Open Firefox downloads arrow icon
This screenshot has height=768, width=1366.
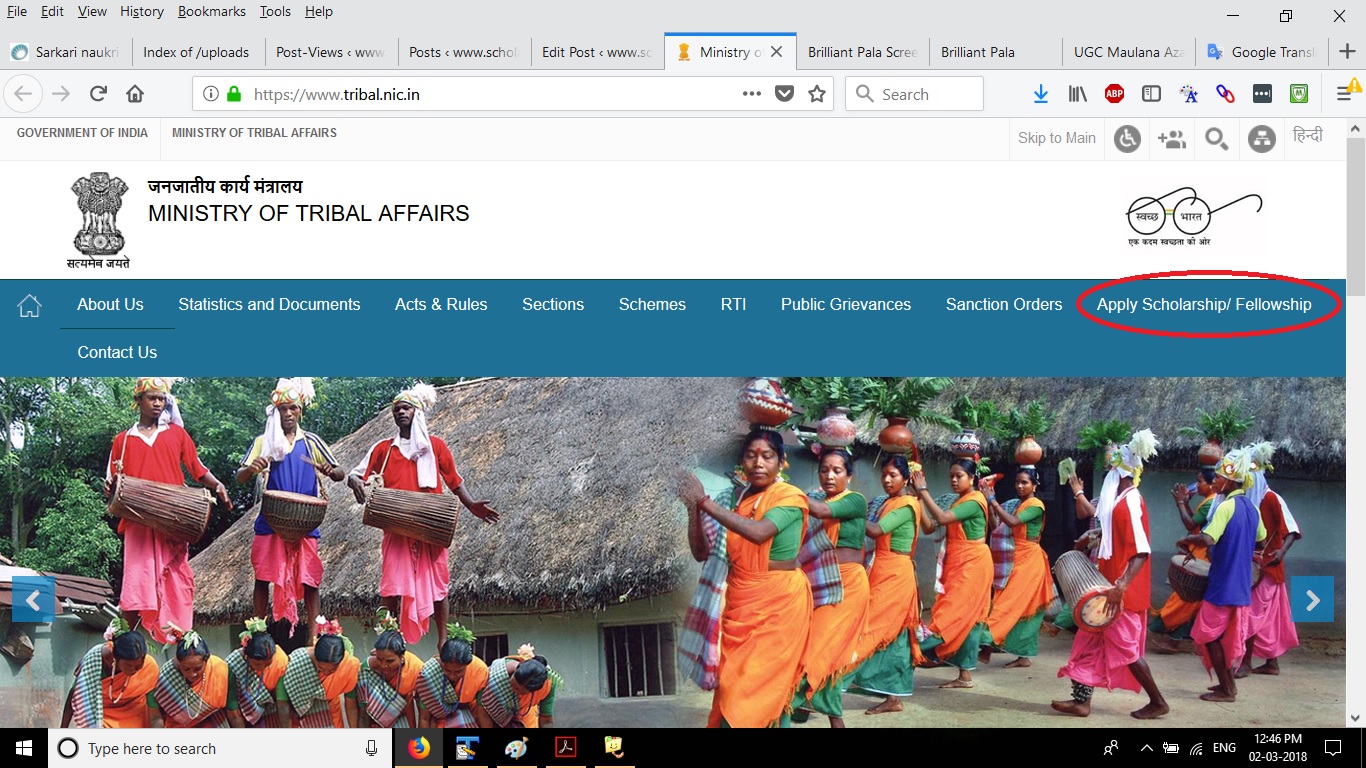tap(1040, 94)
